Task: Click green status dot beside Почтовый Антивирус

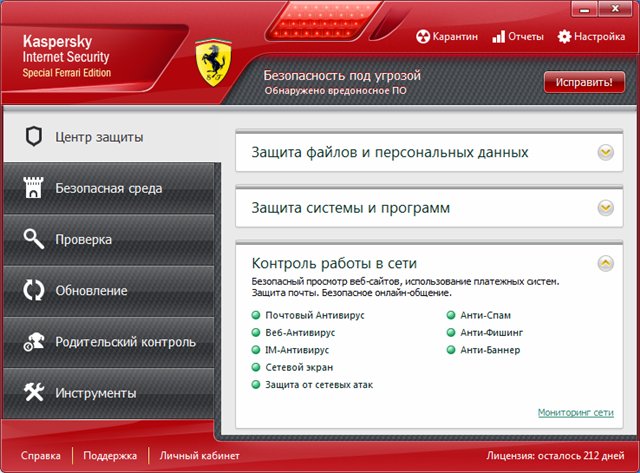Action: pyautogui.click(x=256, y=315)
